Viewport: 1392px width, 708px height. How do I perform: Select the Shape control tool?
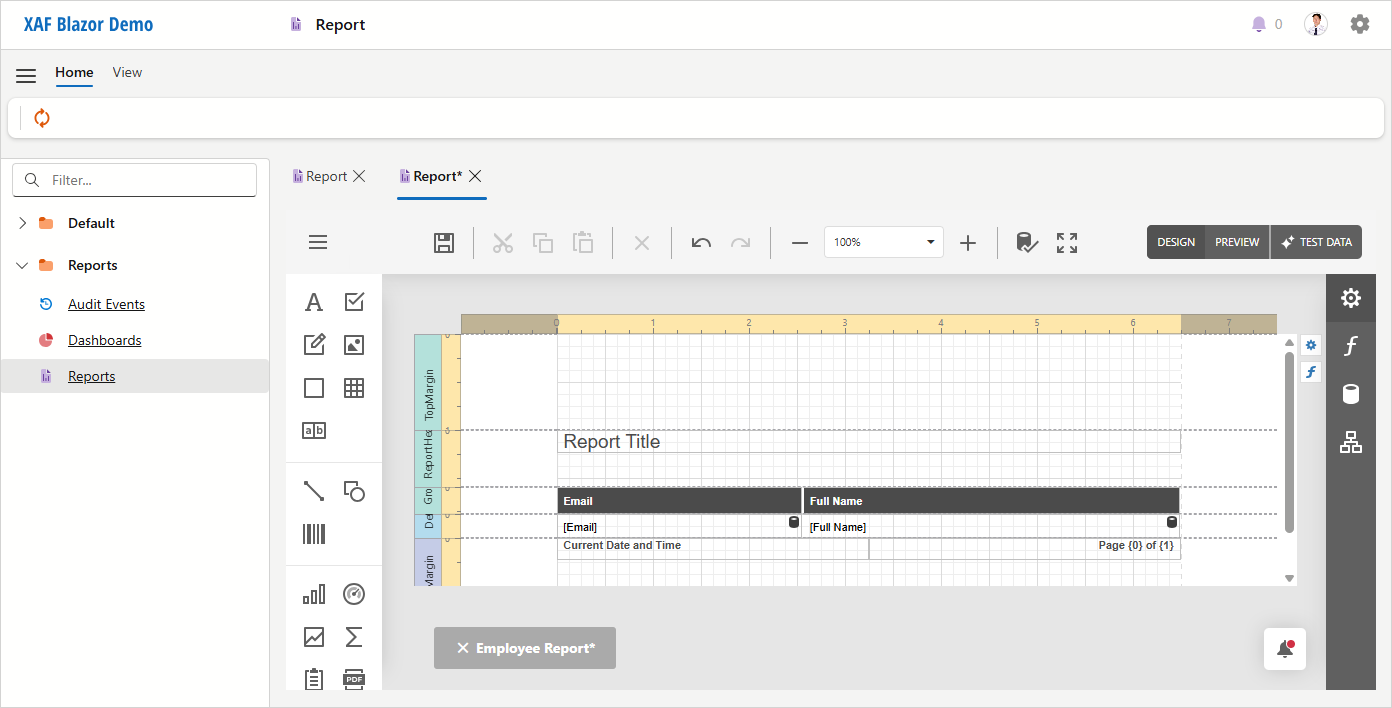coord(354,491)
